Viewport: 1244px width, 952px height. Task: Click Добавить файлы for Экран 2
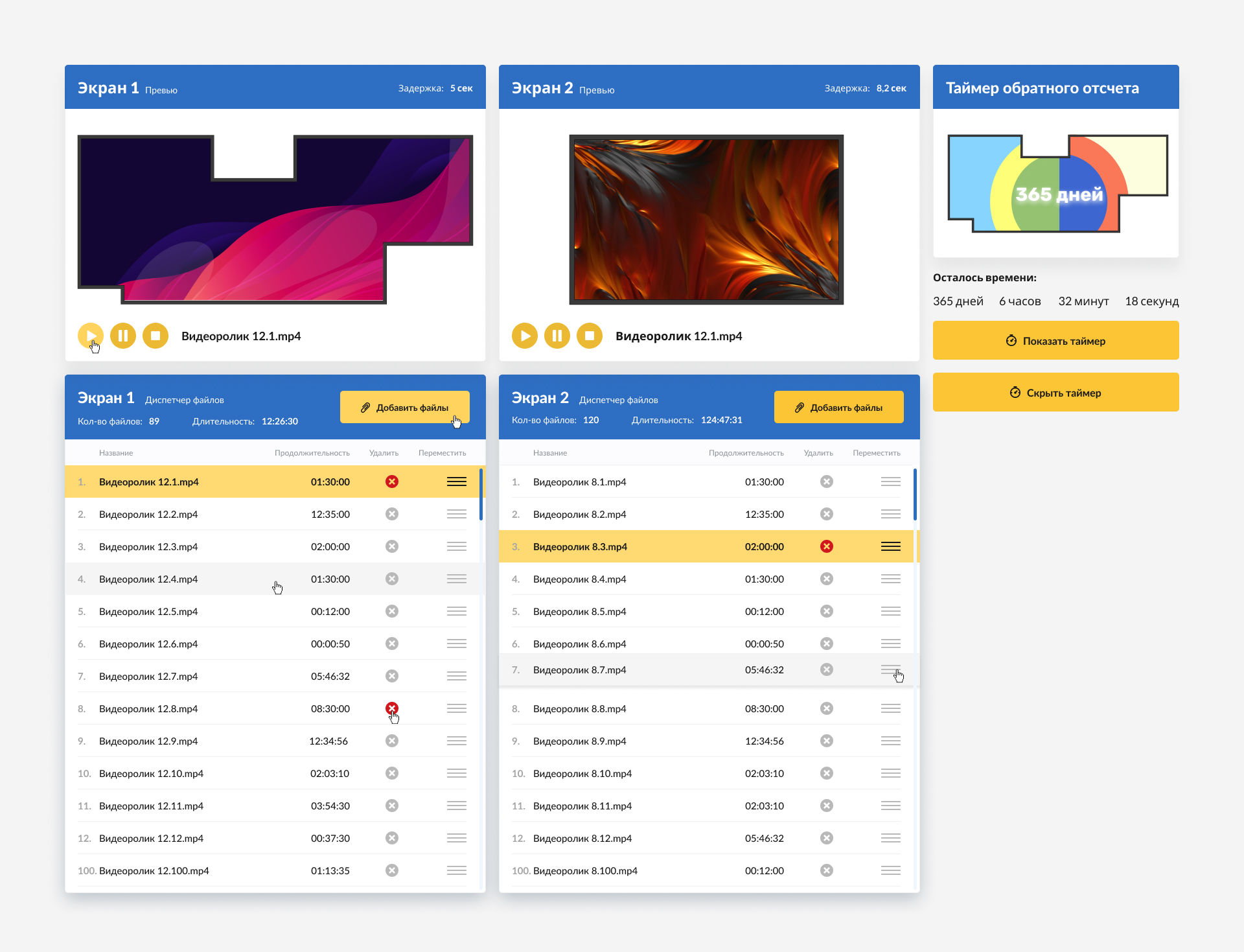838,407
